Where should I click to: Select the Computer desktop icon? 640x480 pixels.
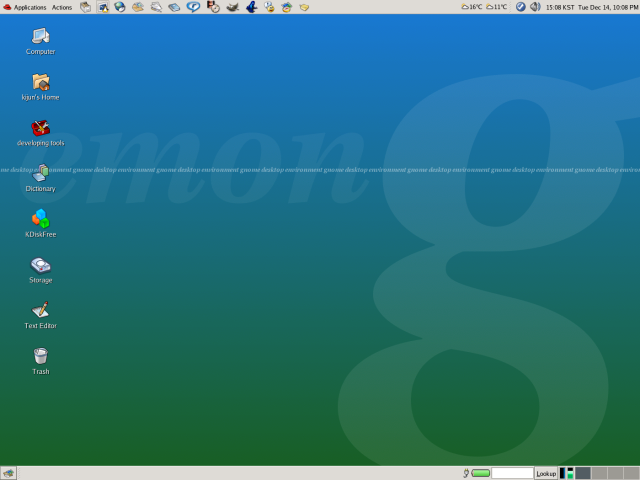tap(40, 41)
